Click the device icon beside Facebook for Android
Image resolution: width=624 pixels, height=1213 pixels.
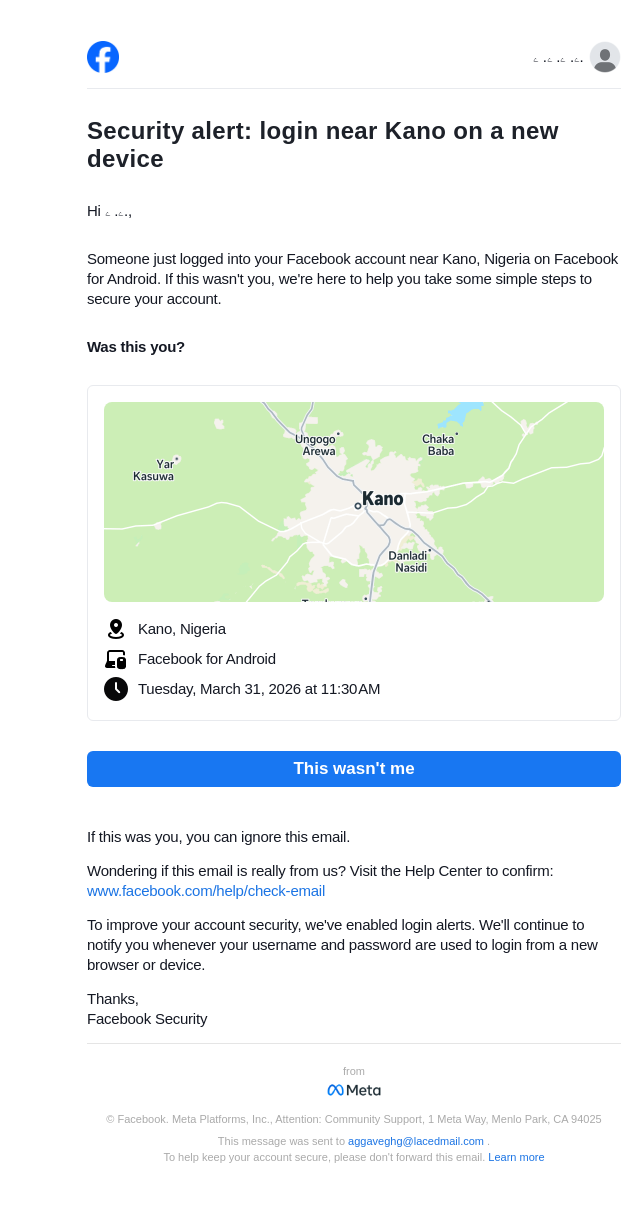[x=116, y=659]
